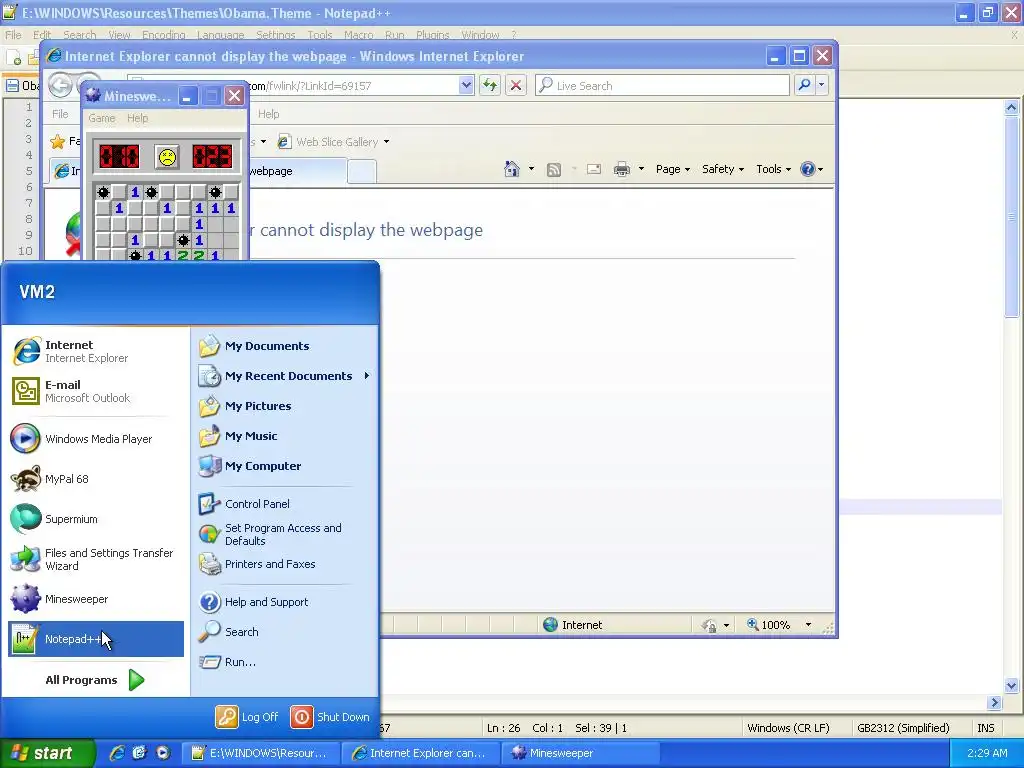Screen dimensions: 1024x768
Task: Open Web Slice Gallery dropdown
Action: pyautogui.click(x=387, y=142)
